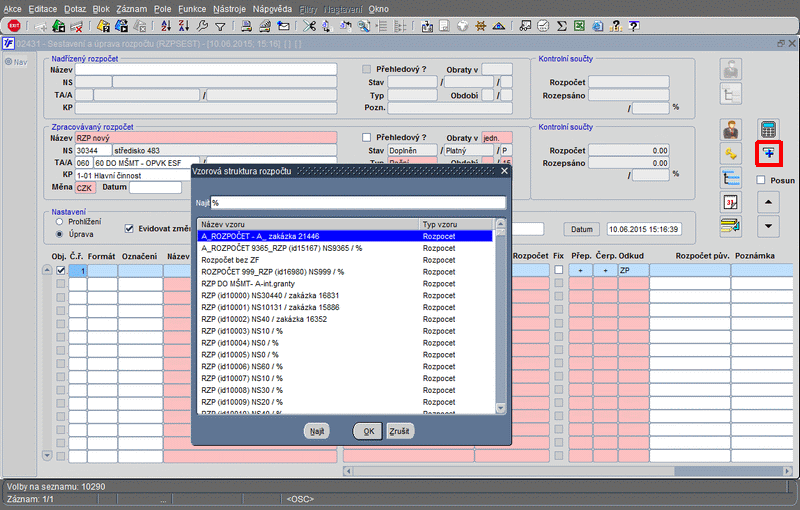Click the up arrow move button

tap(768, 201)
